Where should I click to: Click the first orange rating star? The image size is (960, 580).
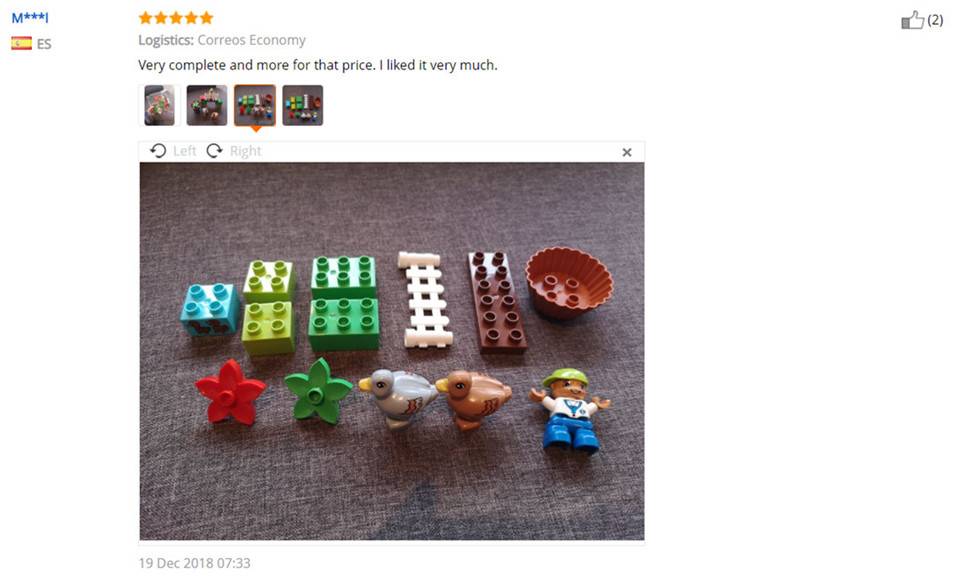tap(145, 18)
